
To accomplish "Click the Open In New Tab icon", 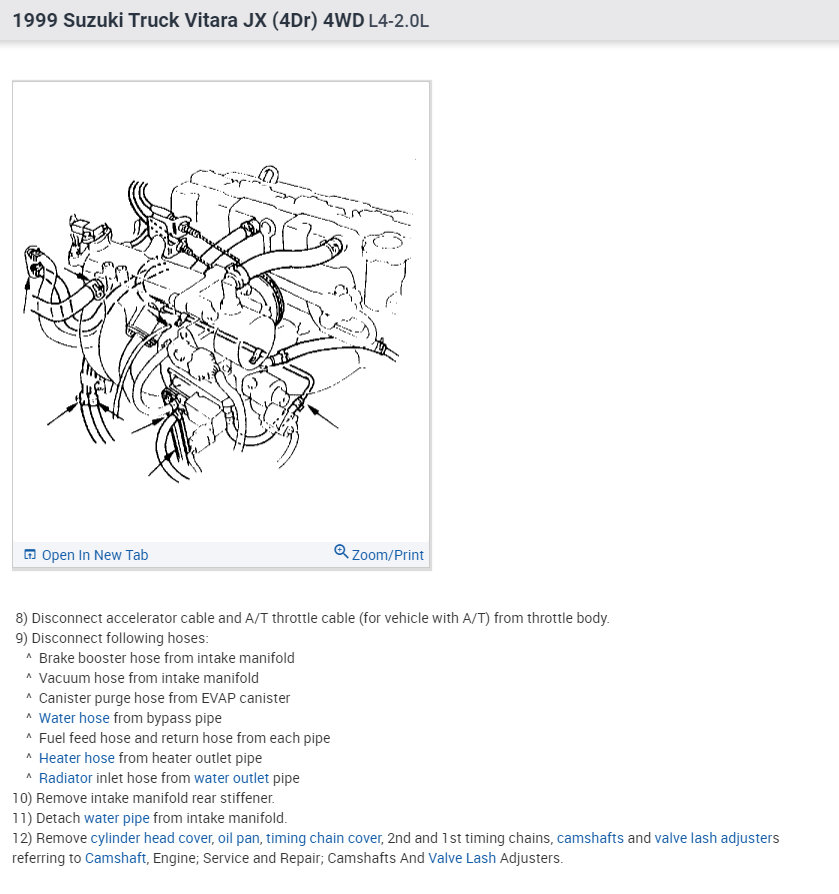I will (30, 554).
